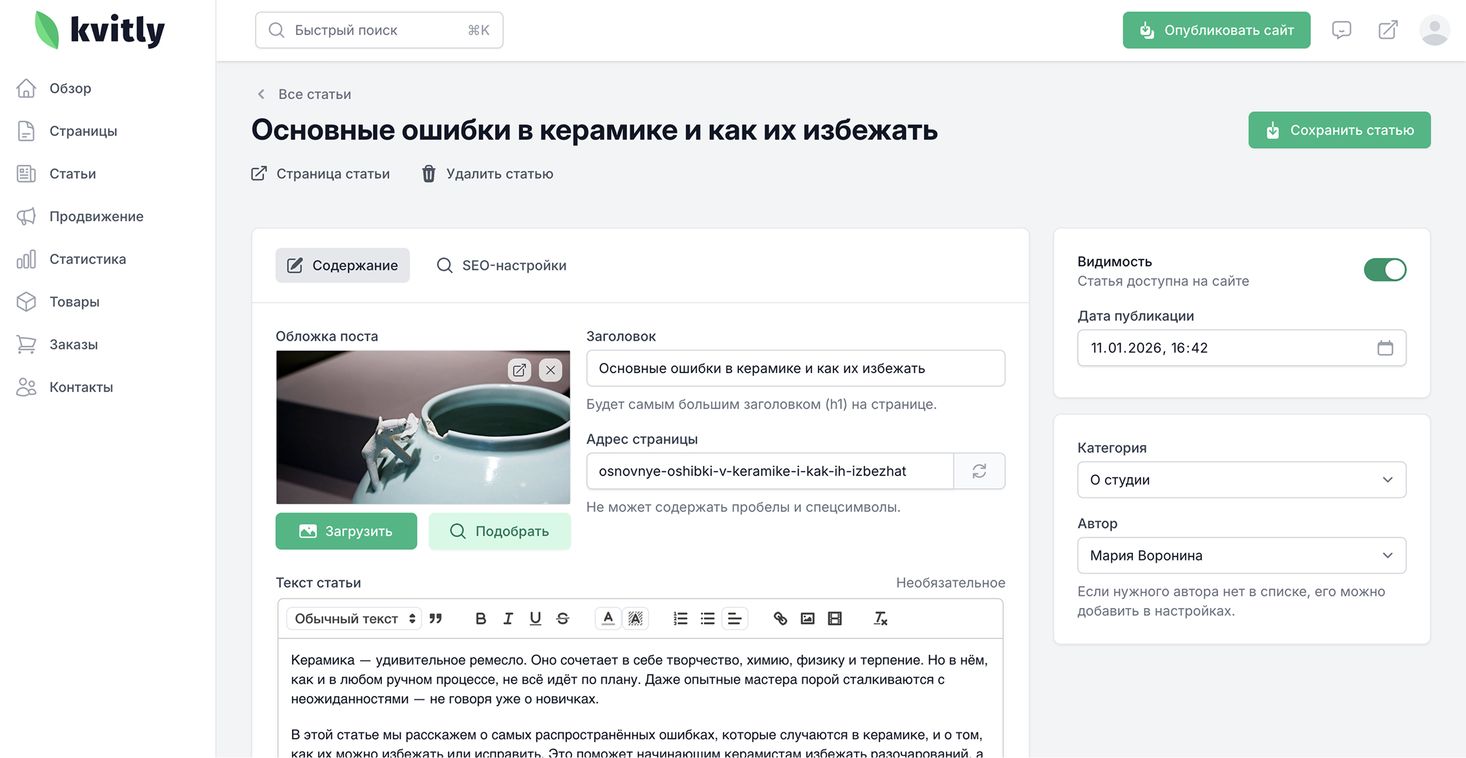Click into the Заголовок input field
This screenshot has width=1466, height=758.
point(795,368)
